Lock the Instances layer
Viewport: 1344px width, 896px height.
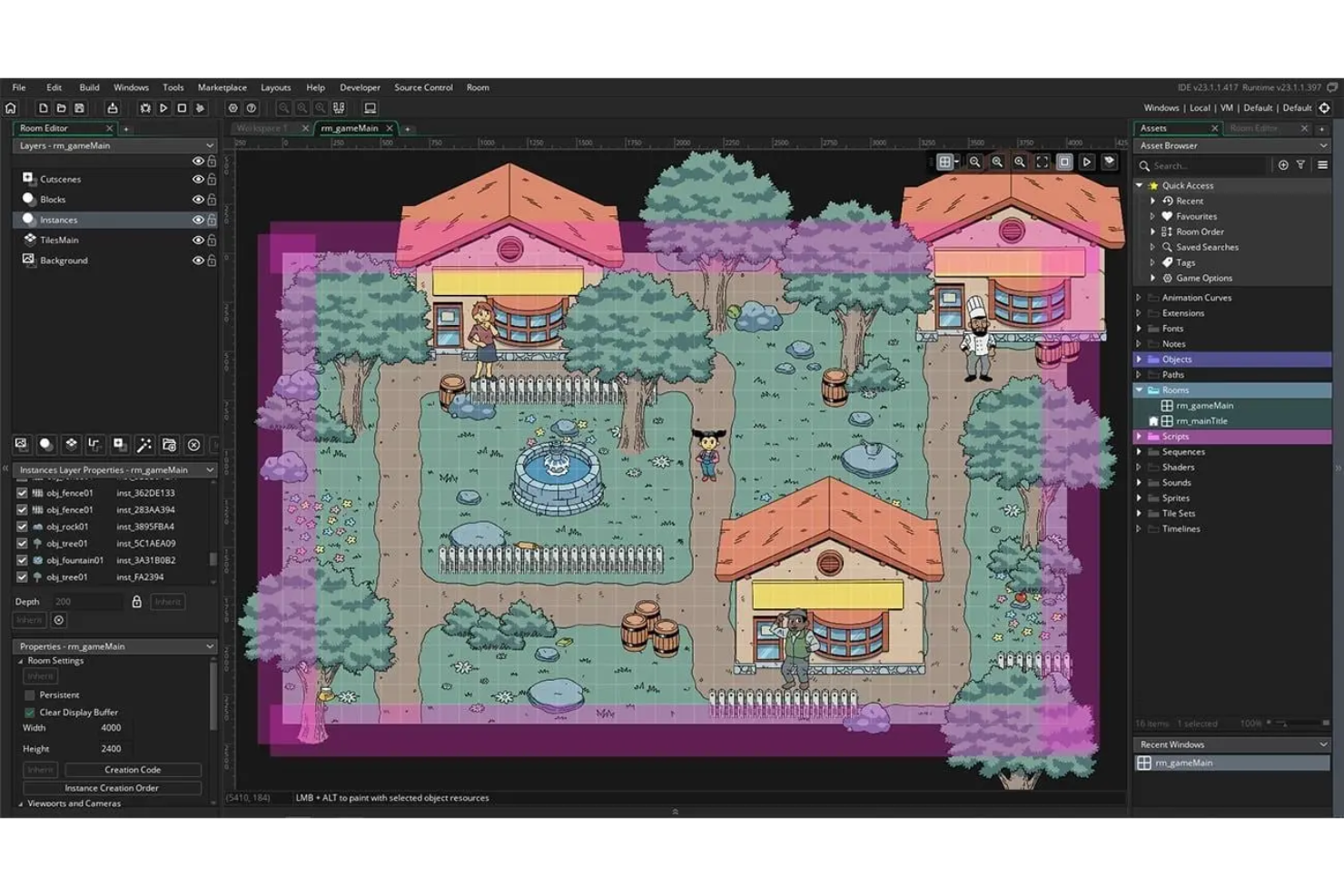point(211,219)
